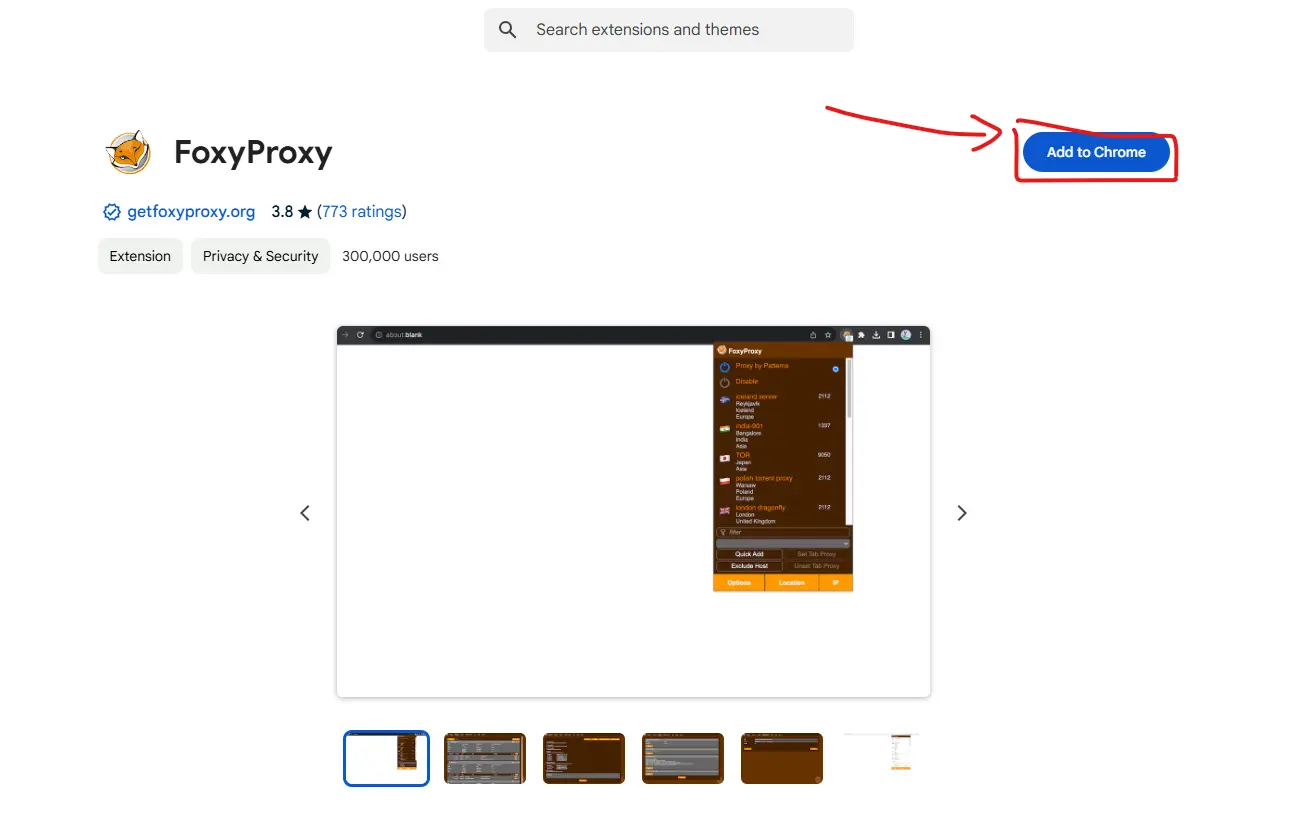This screenshot has width=1296, height=816.
Task: Open the getfoxyproxy.org publisher link
Action: click(191, 212)
